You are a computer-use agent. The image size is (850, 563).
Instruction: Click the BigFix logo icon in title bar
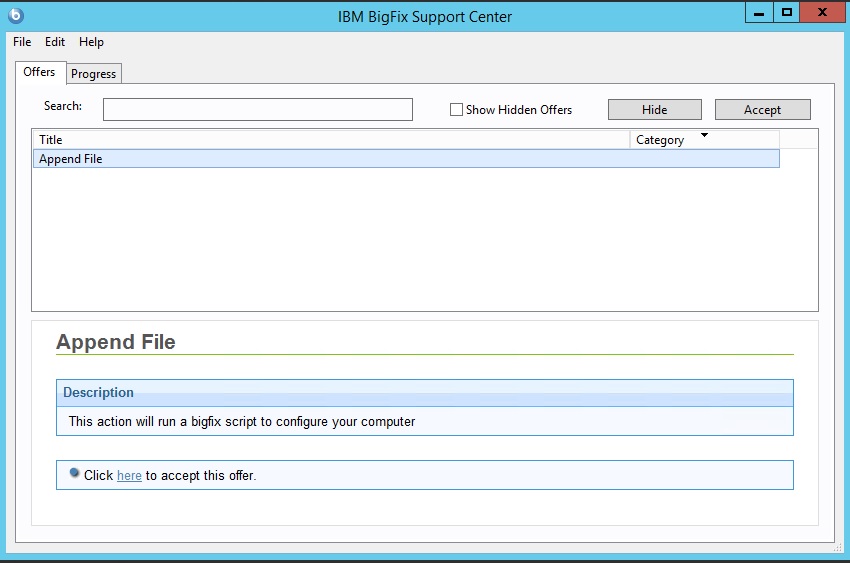click(16, 16)
